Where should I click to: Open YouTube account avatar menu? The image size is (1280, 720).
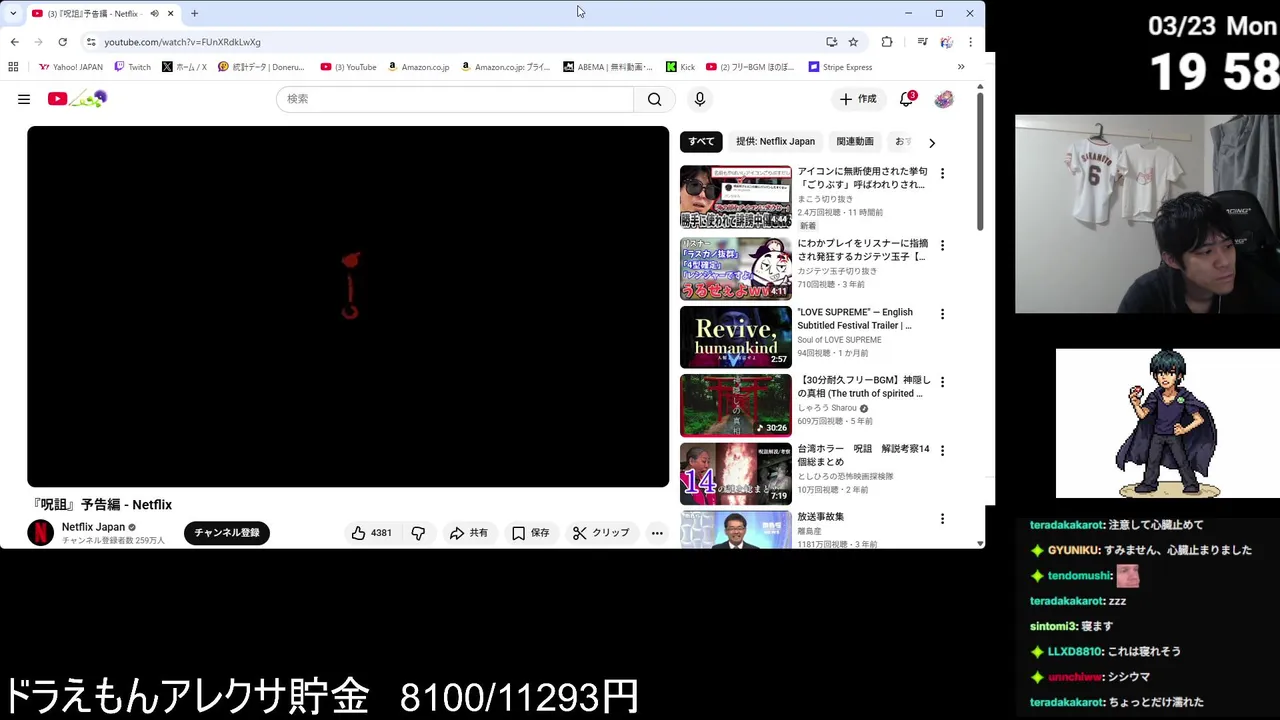click(944, 99)
